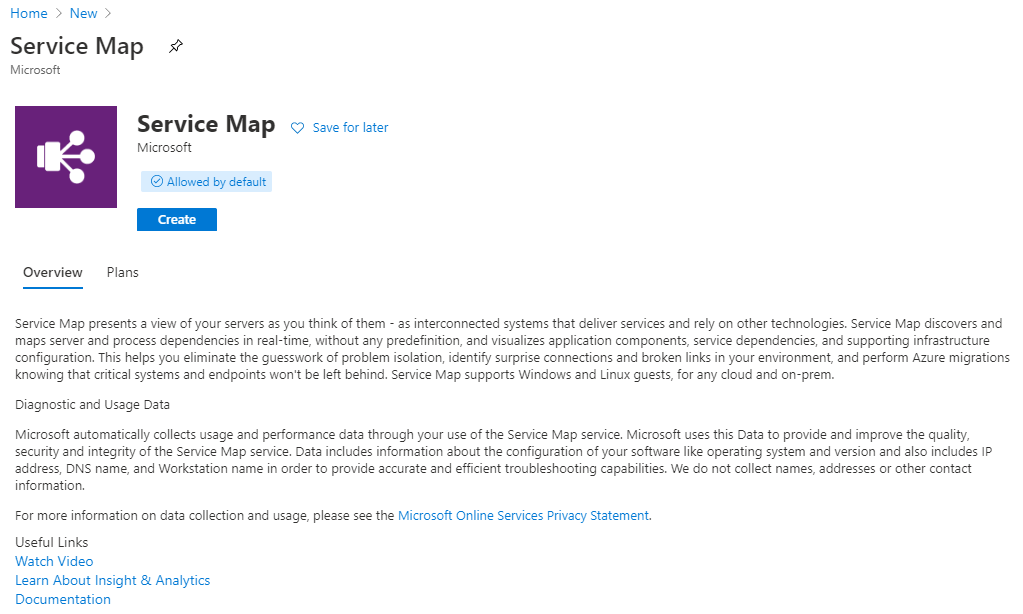Click the Create button
Screen dimensions: 1023x614
(x=177, y=219)
